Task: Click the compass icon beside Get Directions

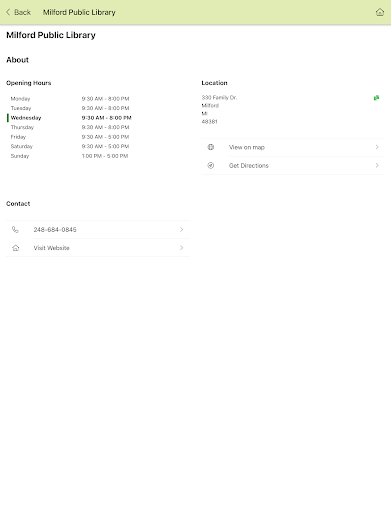Action: click(211, 165)
